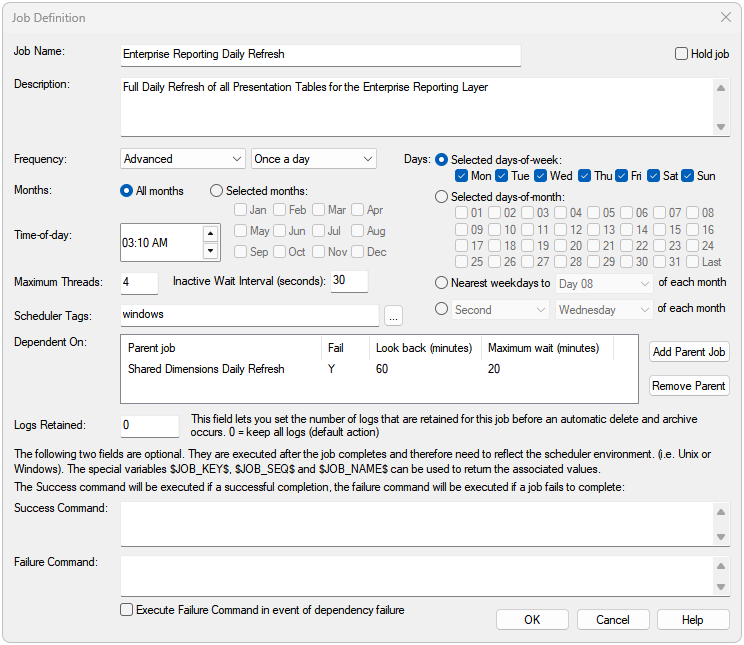Select the Nearest weekdays to radio button

tap(442, 283)
